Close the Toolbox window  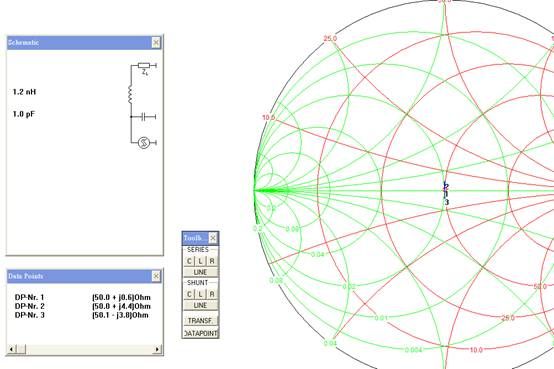[213, 238]
